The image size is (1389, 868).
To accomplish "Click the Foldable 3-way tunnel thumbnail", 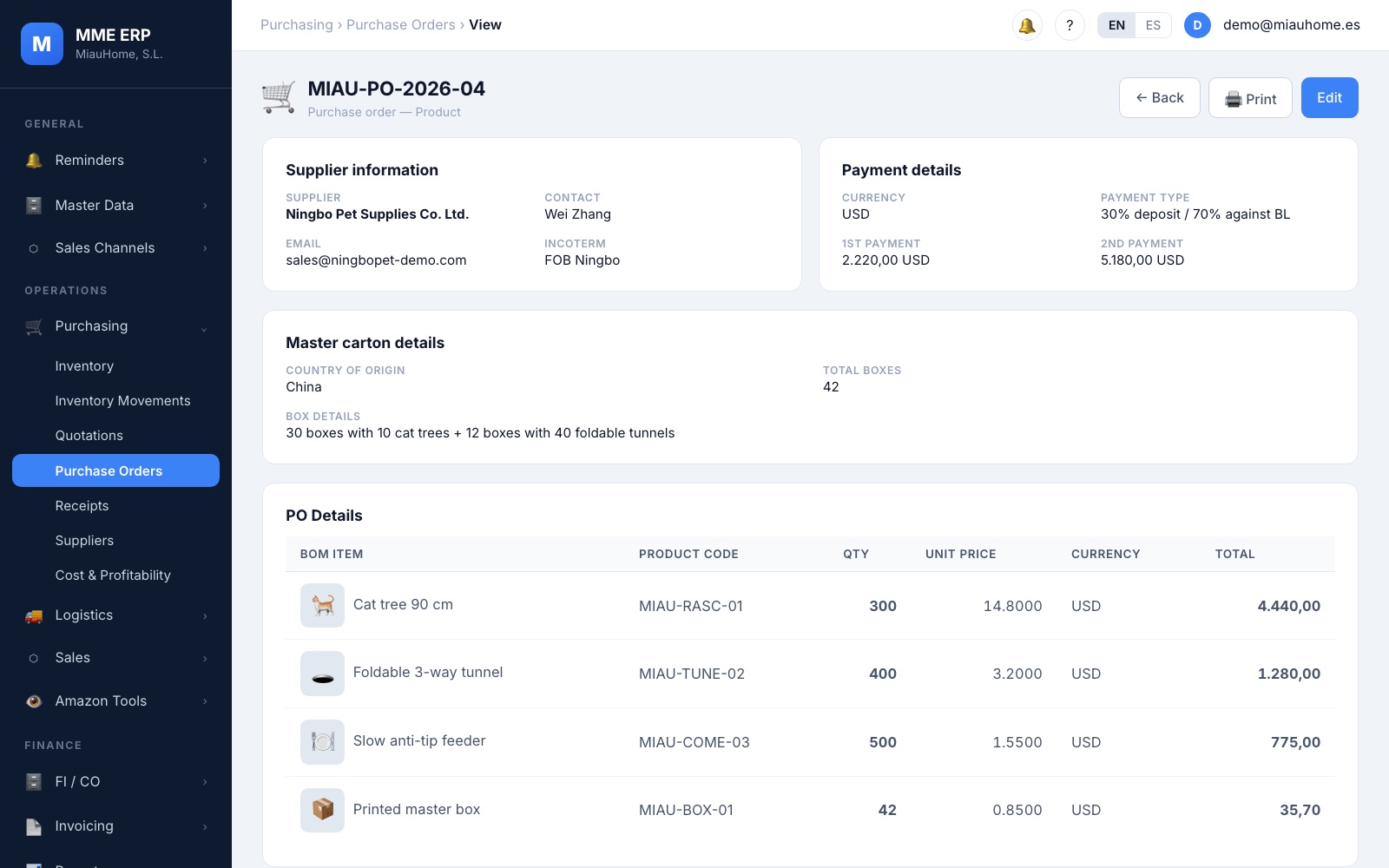I will (x=322, y=674).
